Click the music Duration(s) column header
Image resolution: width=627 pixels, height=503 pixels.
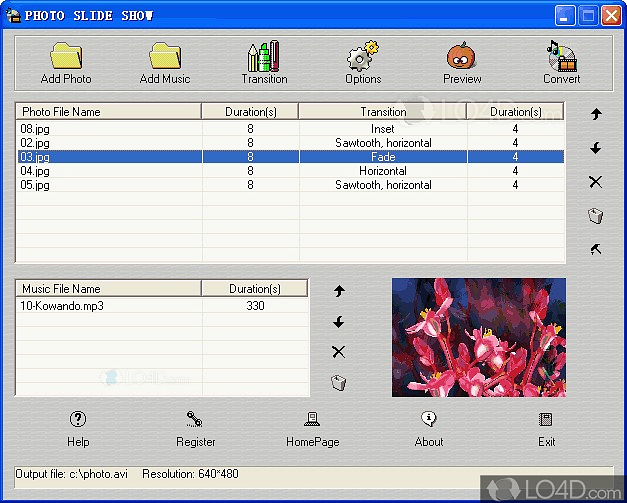click(255, 289)
